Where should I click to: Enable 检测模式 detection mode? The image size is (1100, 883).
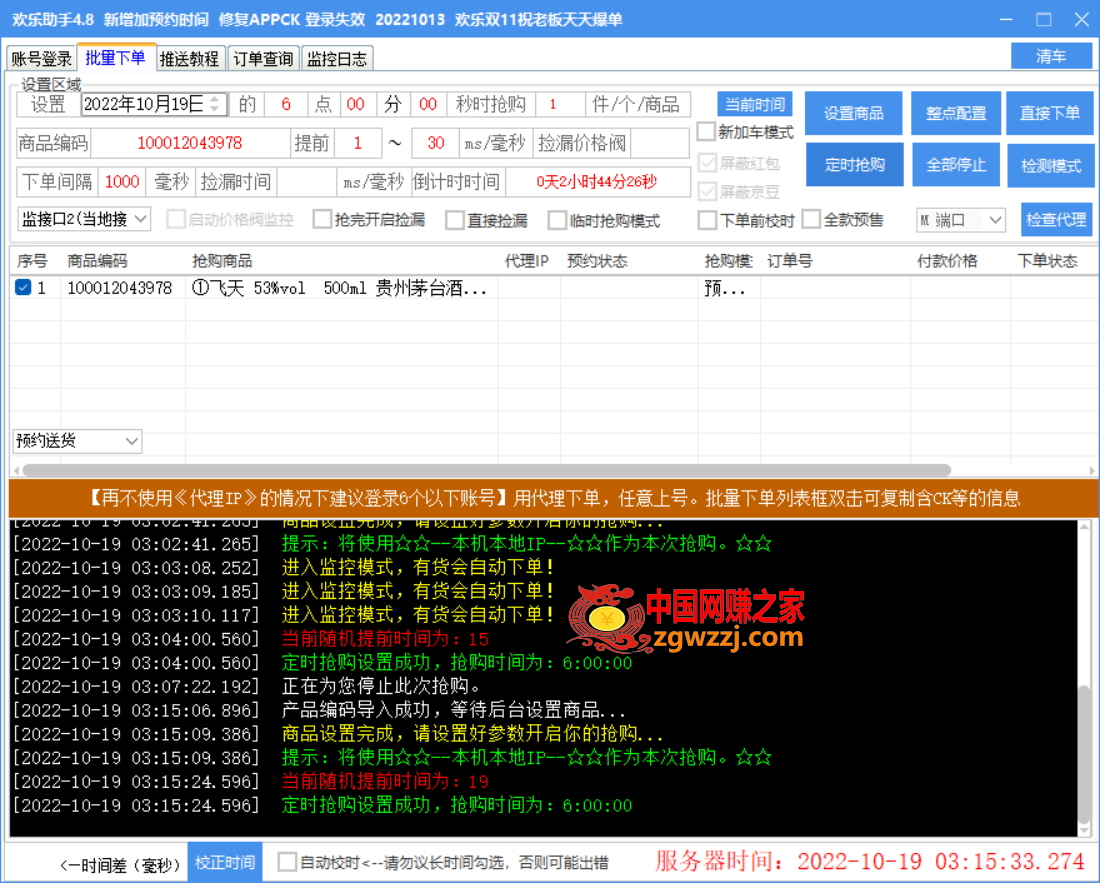click(1051, 166)
